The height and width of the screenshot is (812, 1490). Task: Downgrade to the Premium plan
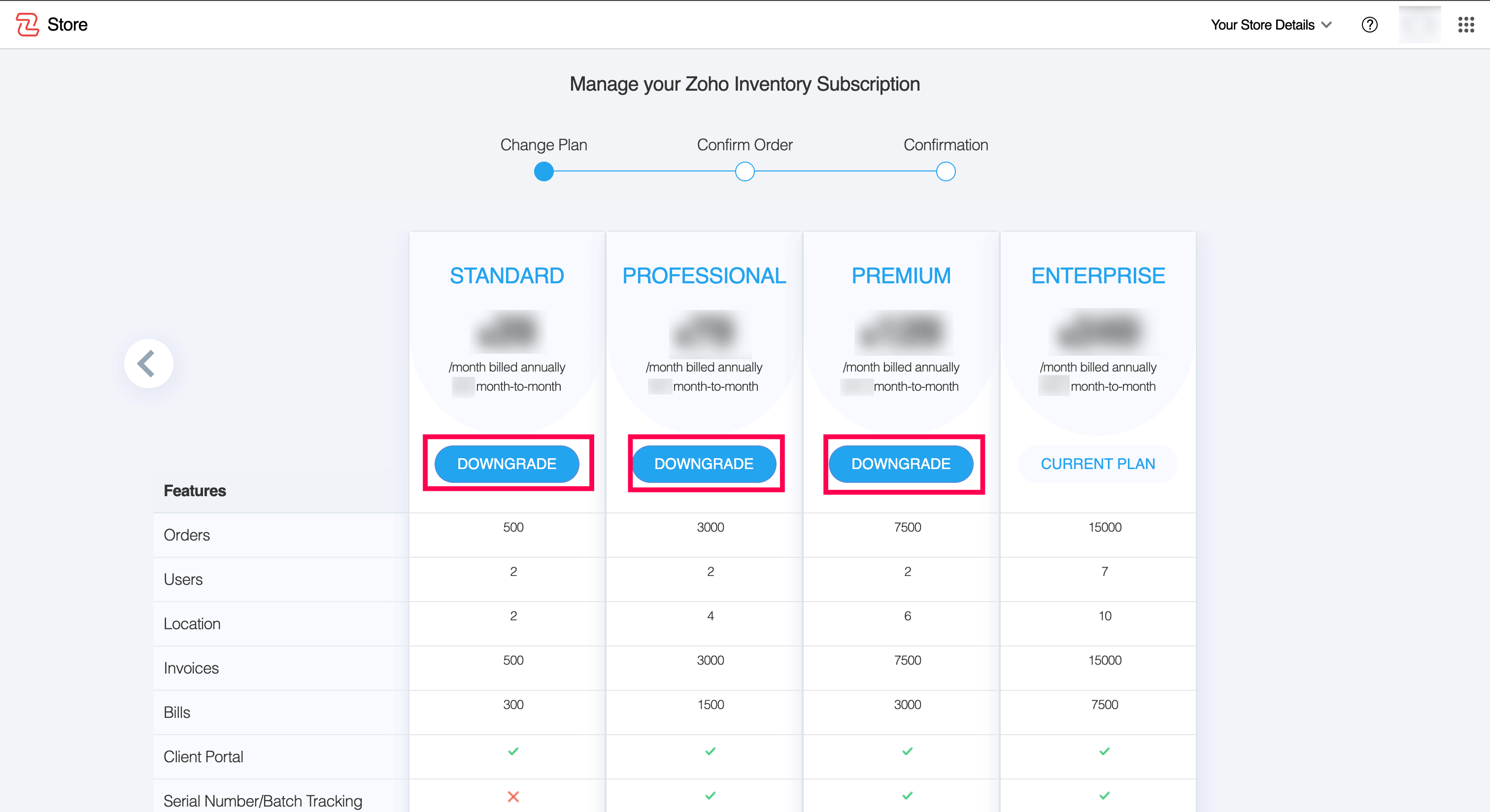pyautogui.click(x=901, y=464)
